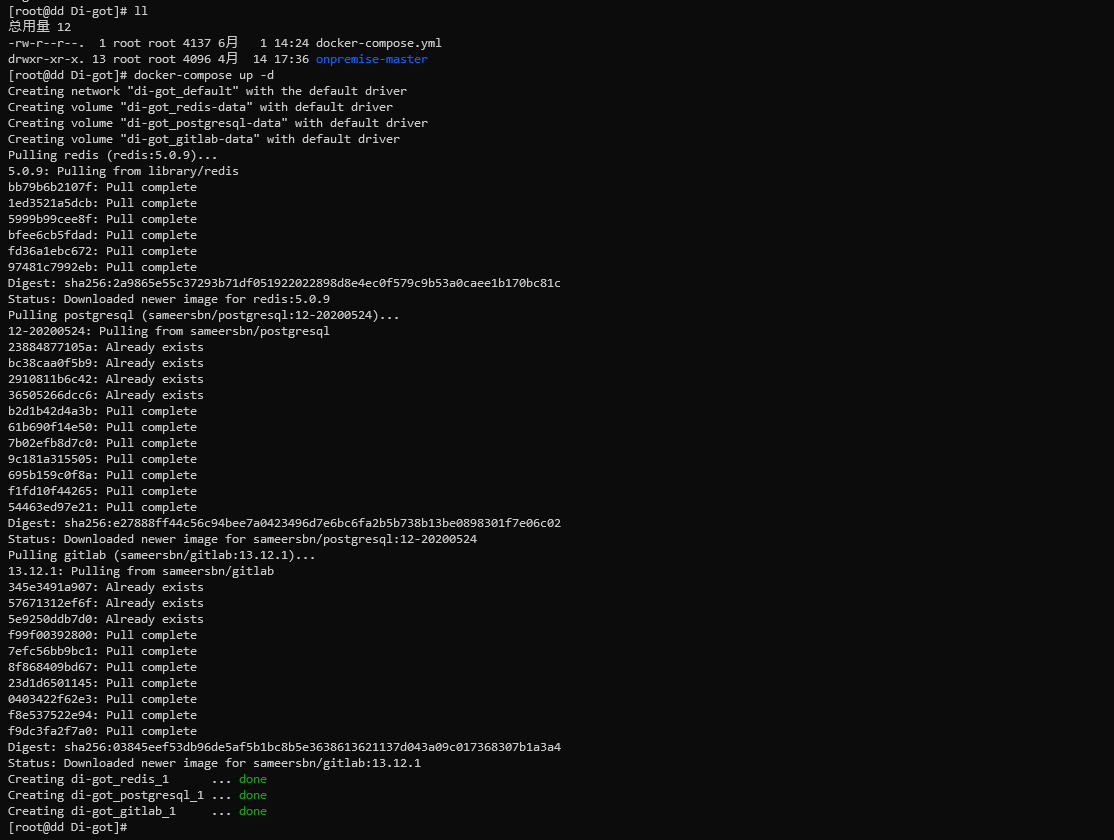The width and height of the screenshot is (1114, 840).
Task: Click the "di-got_postgresql-data" volume line
Action: 218,123
